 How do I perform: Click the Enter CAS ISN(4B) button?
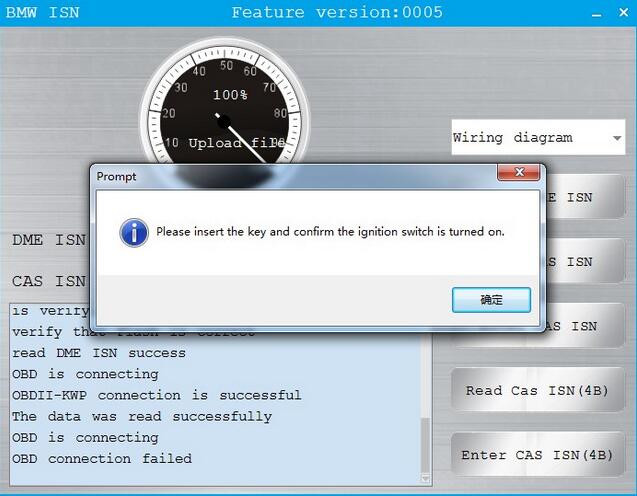coord(537,455)
